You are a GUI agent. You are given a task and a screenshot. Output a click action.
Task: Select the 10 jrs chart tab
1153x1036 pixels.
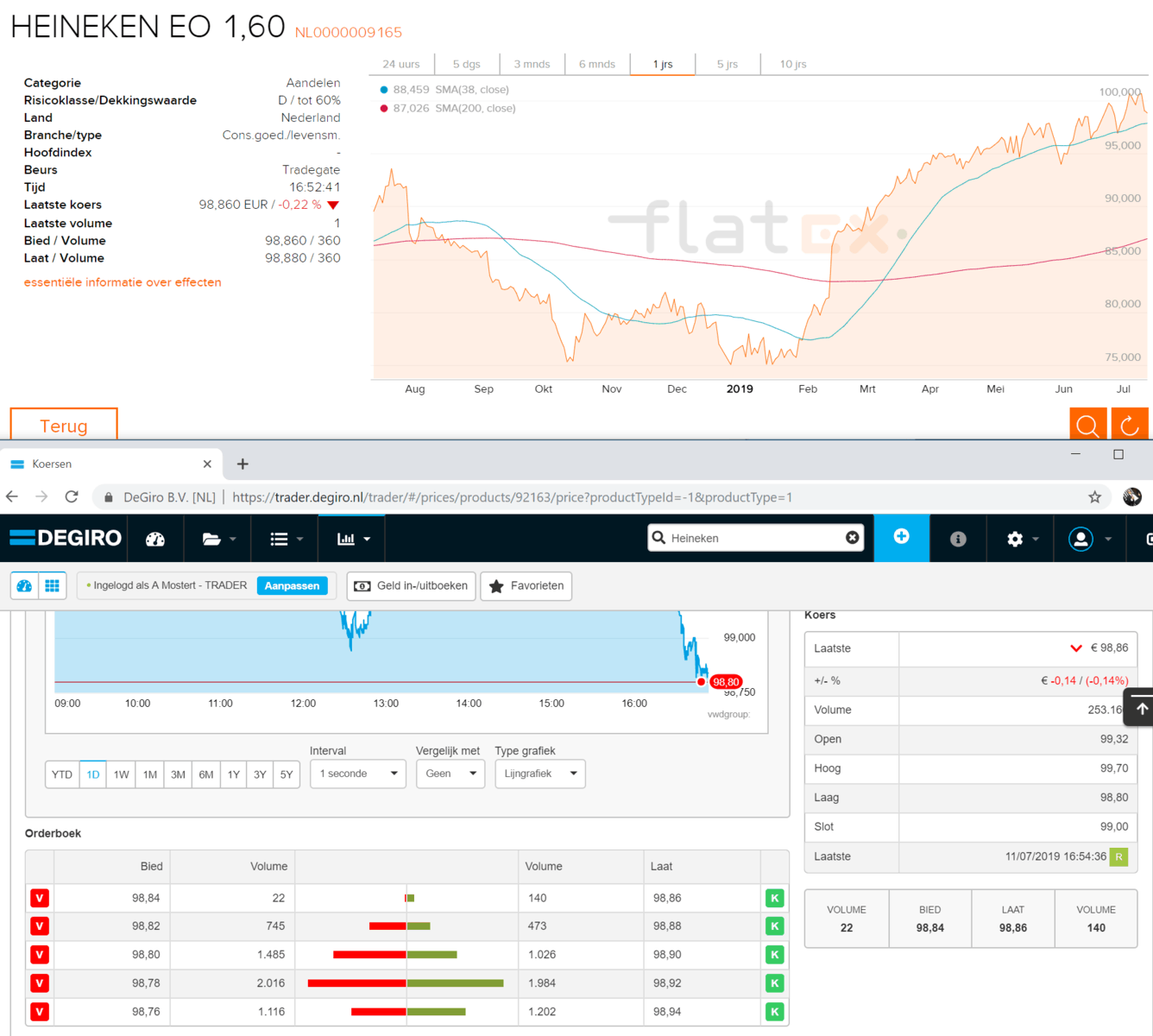[x=793, y=64]
